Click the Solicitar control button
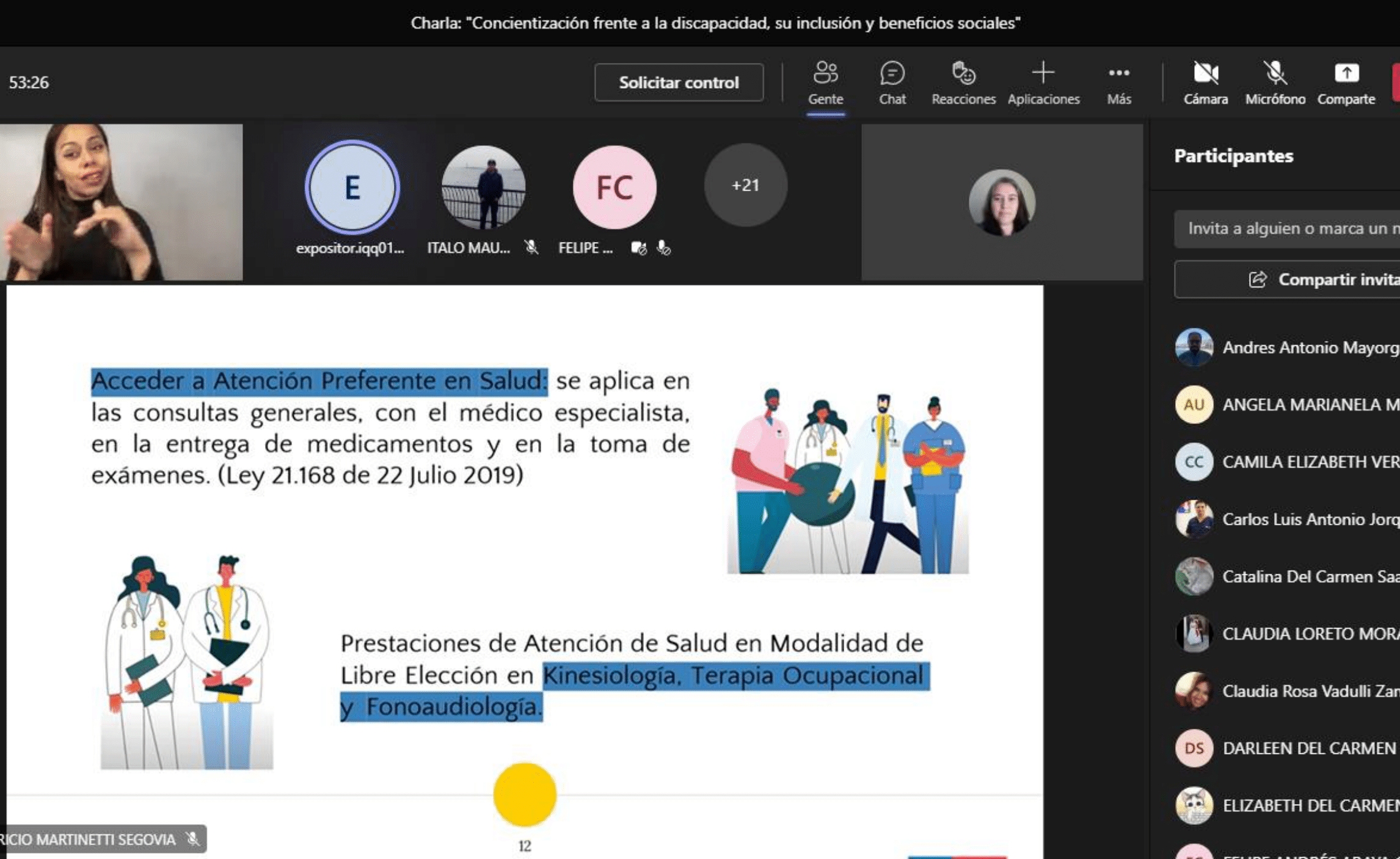Viewport: 1400px width, 859px height. point(679,82)
